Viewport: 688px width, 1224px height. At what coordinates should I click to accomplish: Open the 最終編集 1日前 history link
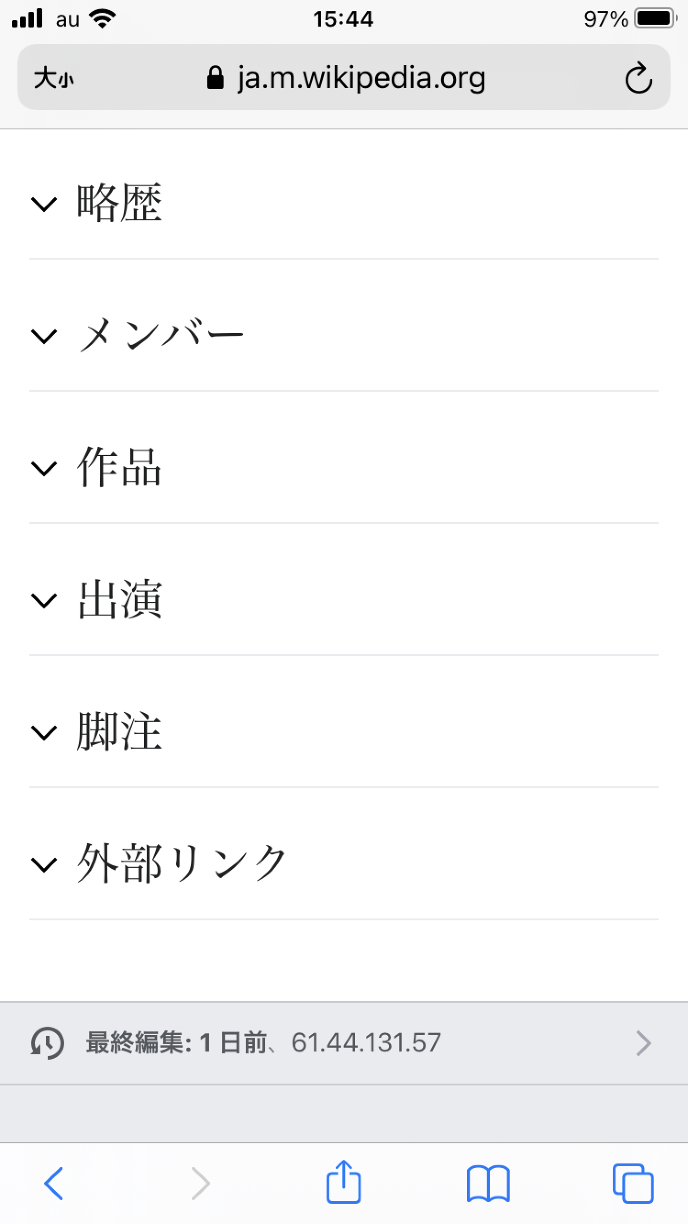(x=176, y=1043)
